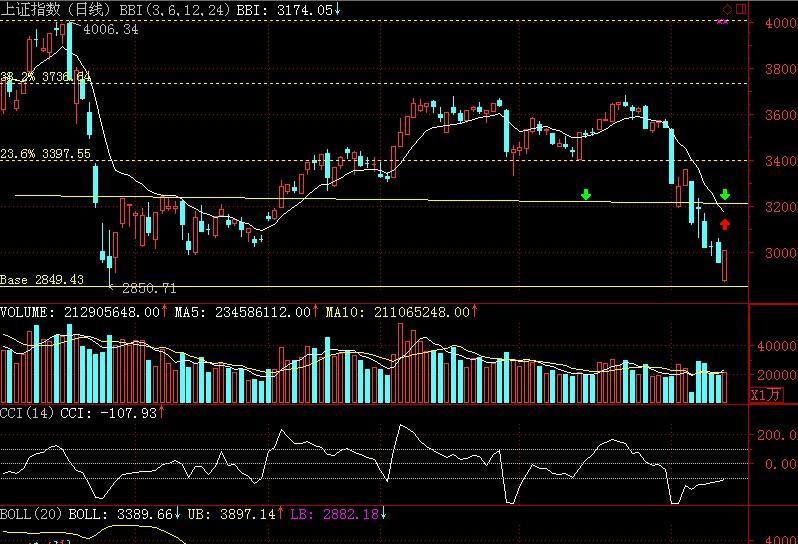798x544 pixels.
Task: Click the split-pane rectangle icon beside the diamond
Action: point(741,9)
